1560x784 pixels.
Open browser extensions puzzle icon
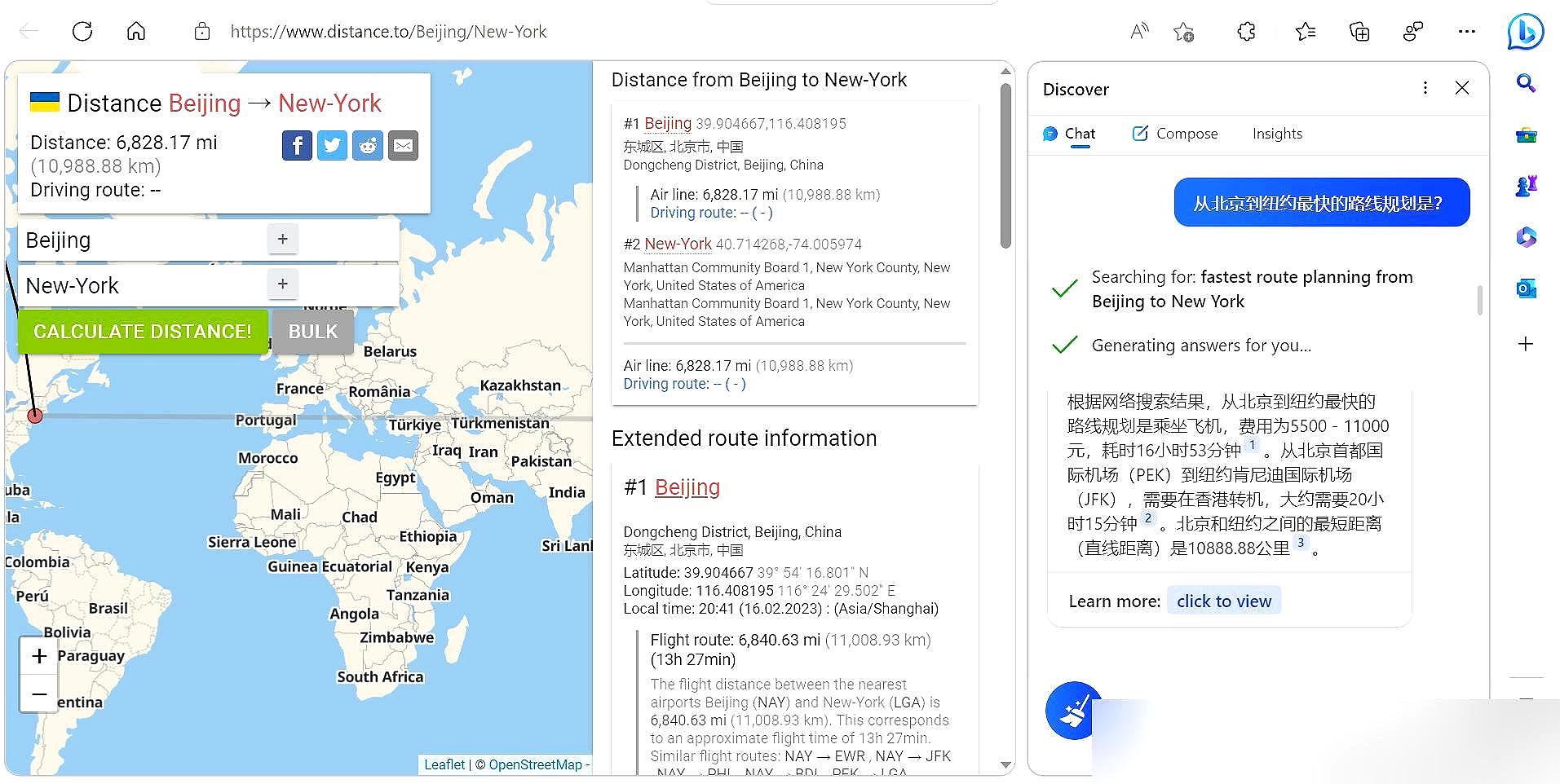coord(1246,32)
